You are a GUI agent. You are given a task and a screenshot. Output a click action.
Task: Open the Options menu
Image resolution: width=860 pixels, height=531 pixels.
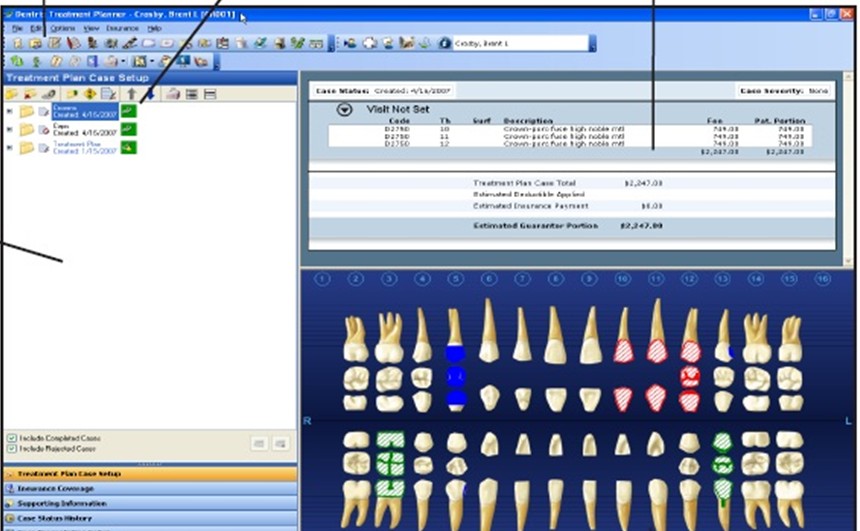(x=62, y=29)
